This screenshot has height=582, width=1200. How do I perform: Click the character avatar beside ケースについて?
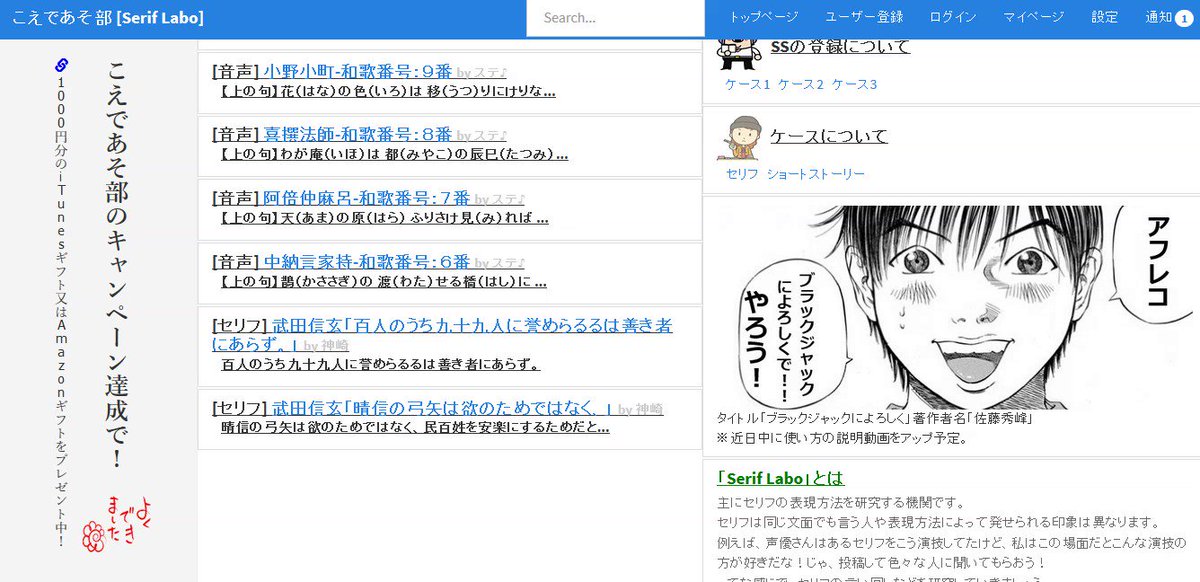(739, 138)
